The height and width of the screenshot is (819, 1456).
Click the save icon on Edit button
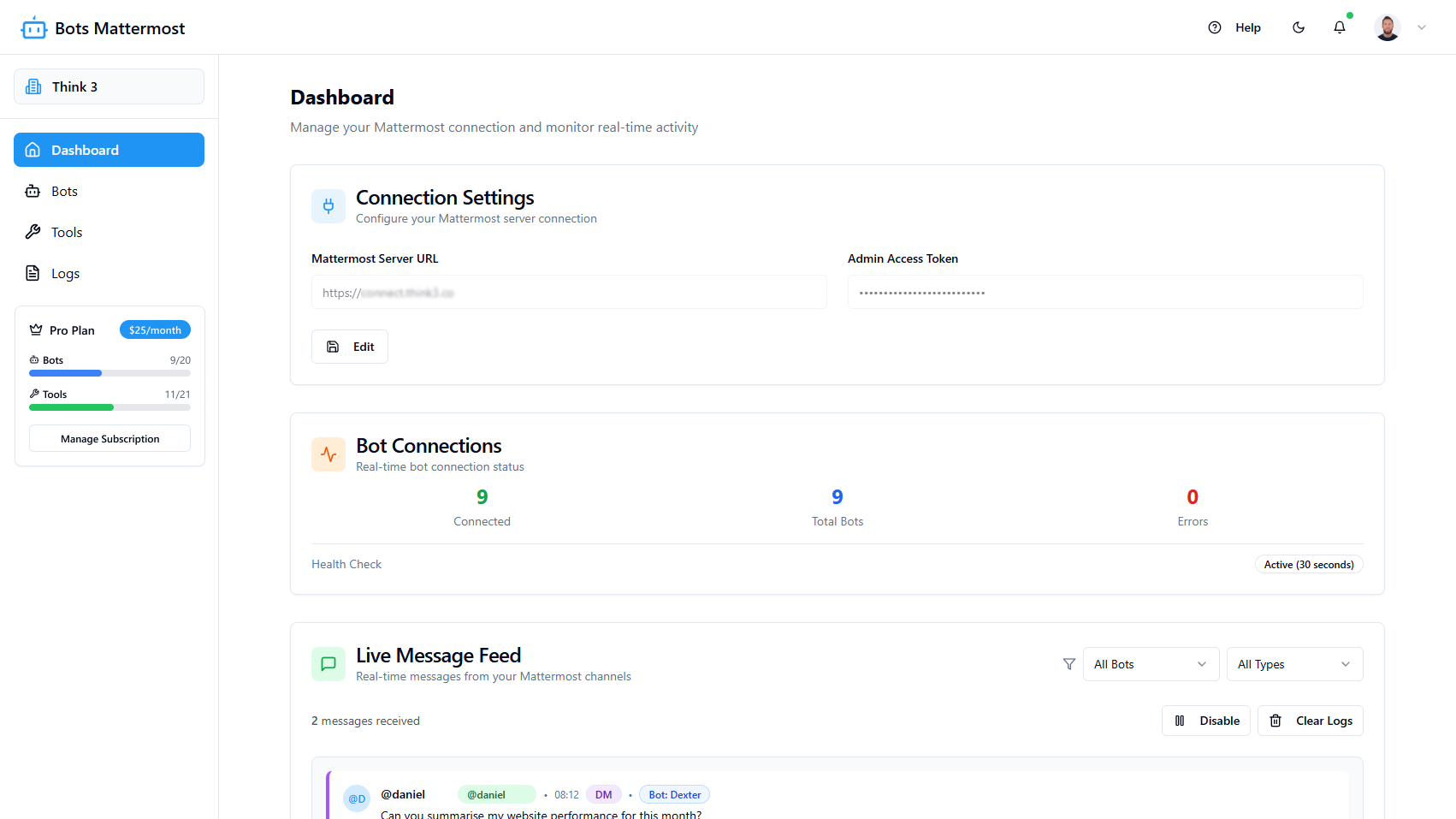(x=333, y=347)
